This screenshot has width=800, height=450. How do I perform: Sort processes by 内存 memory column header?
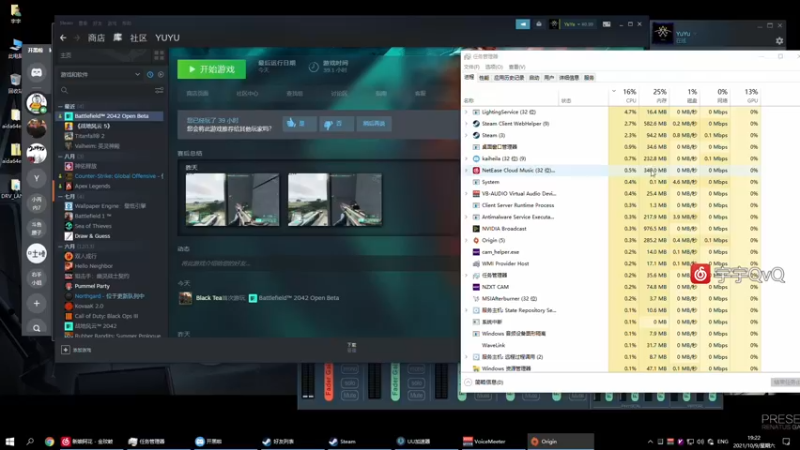654,95
